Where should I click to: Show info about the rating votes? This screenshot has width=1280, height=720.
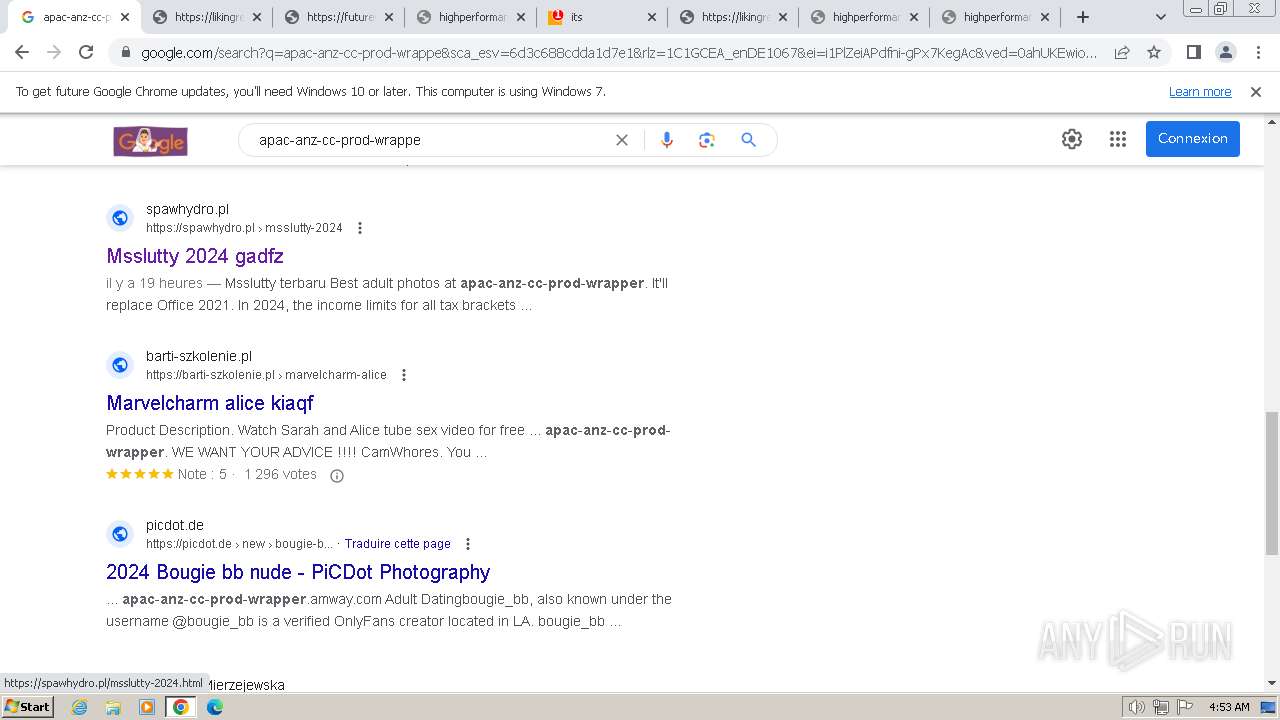(337, 476)
